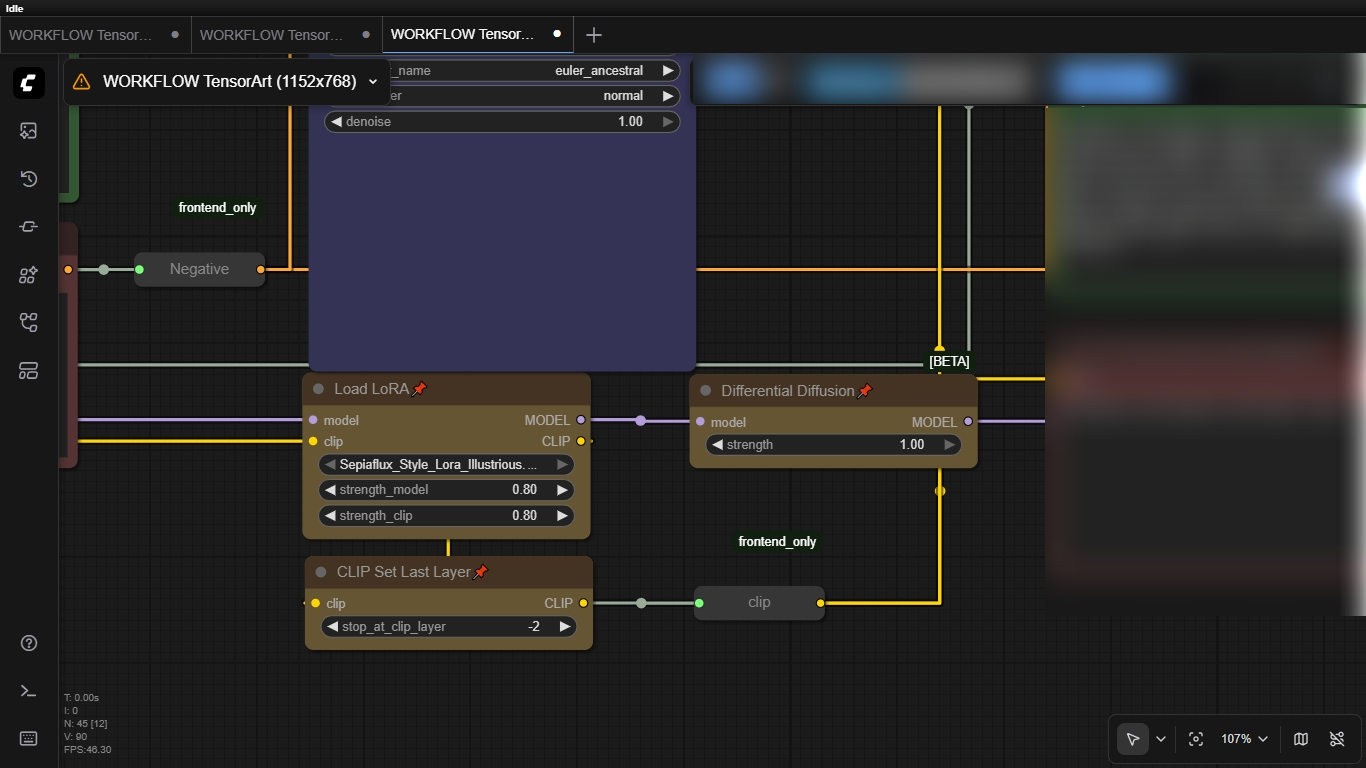Open the queue history panel
1366x768 pixels.
pyautogui.click(x=28, y=179)
